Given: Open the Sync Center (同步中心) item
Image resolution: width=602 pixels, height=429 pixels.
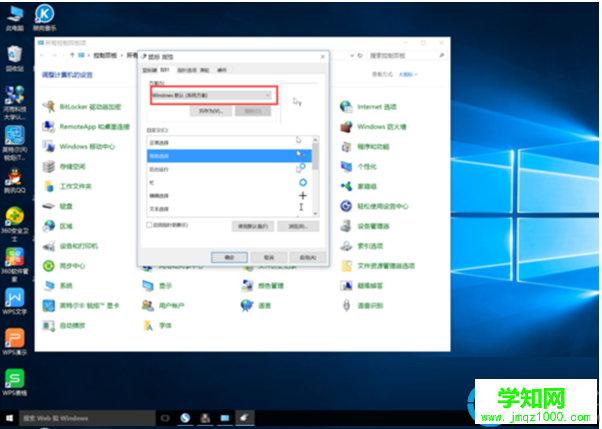Looking at the screenshot, I should [x=64, y=266].
